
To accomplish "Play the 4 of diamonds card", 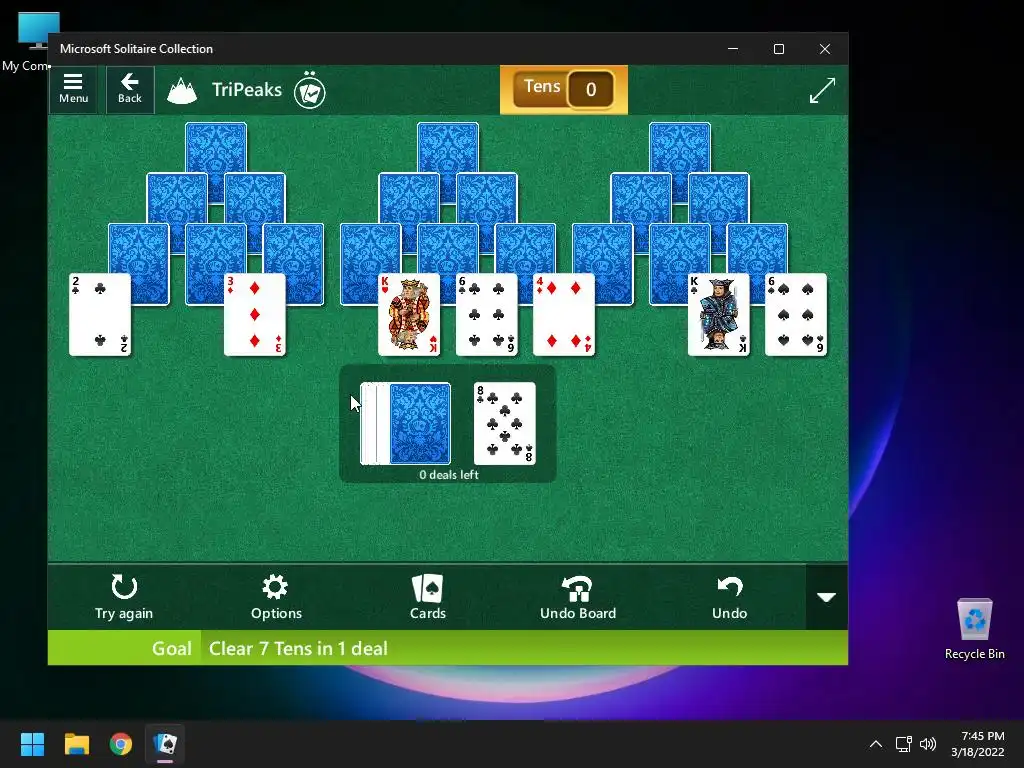I will coord(564,315).
